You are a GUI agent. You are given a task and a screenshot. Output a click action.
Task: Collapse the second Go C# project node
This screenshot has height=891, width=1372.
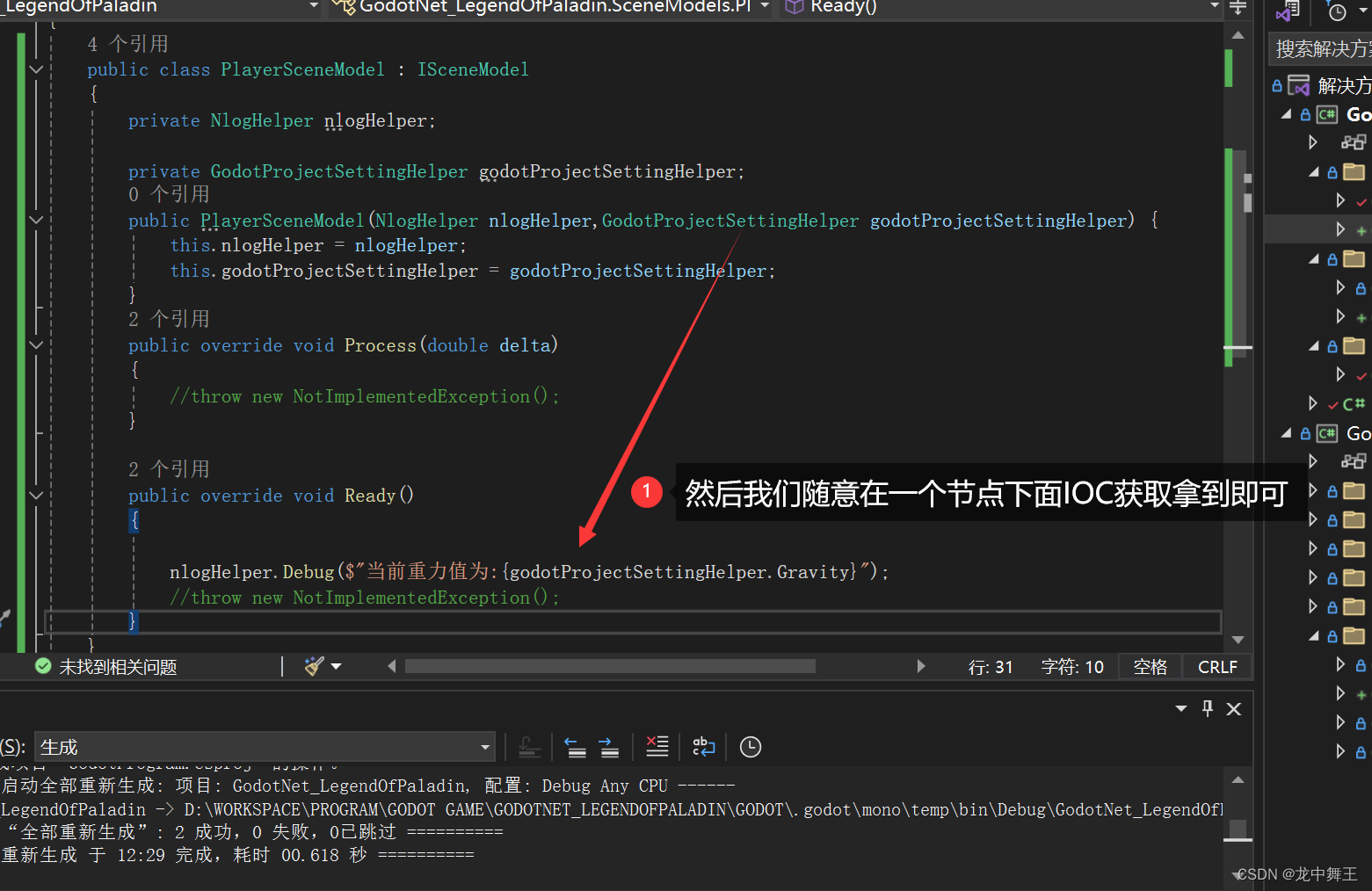point(1286,433)
